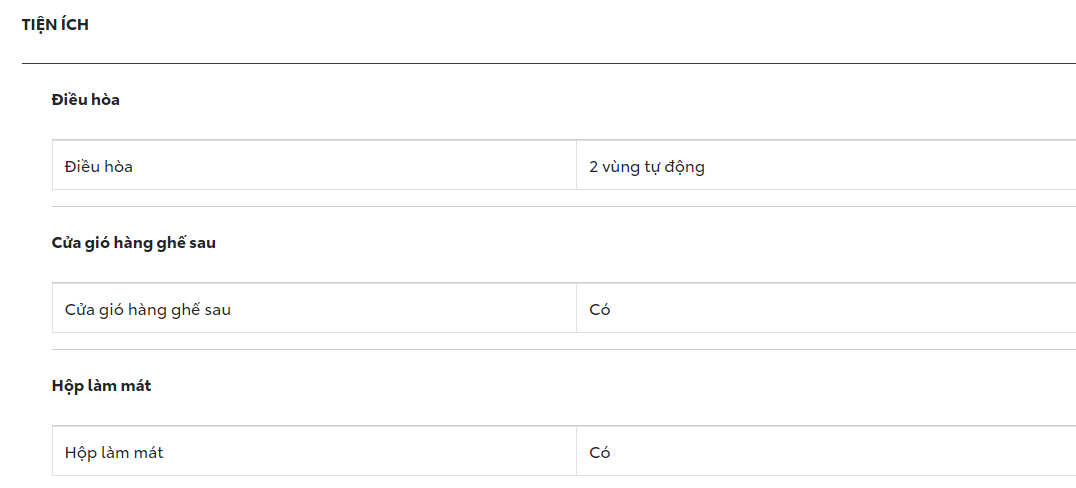The height and width of the screenshot is (488, 1076).
Task: Click 'Có' value in the Hộp làm mát row
Action: pyautogui.click(x=600, y=453)
